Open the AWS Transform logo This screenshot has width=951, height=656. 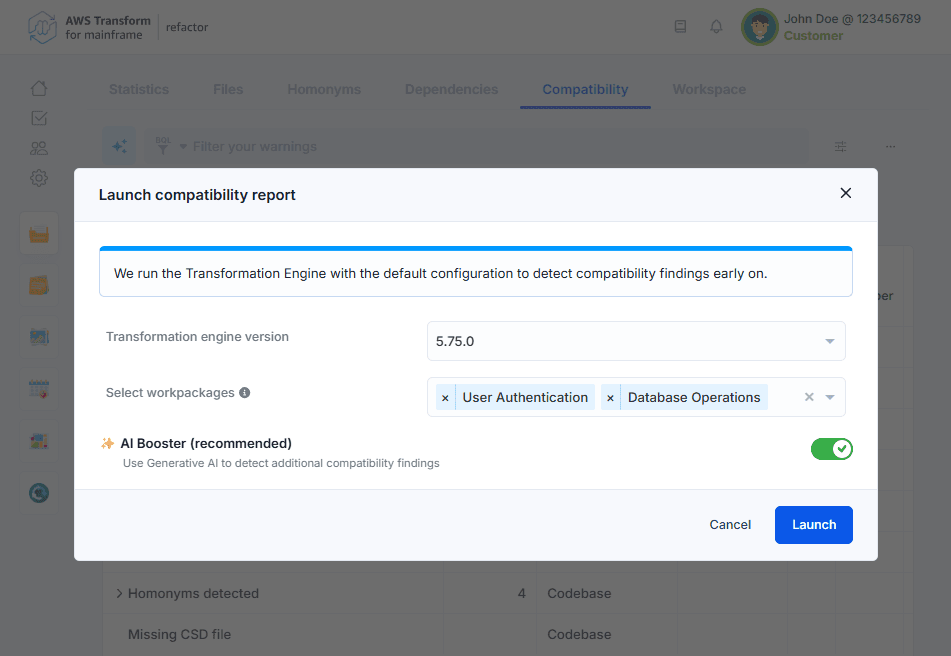click(x=42, y=27)
